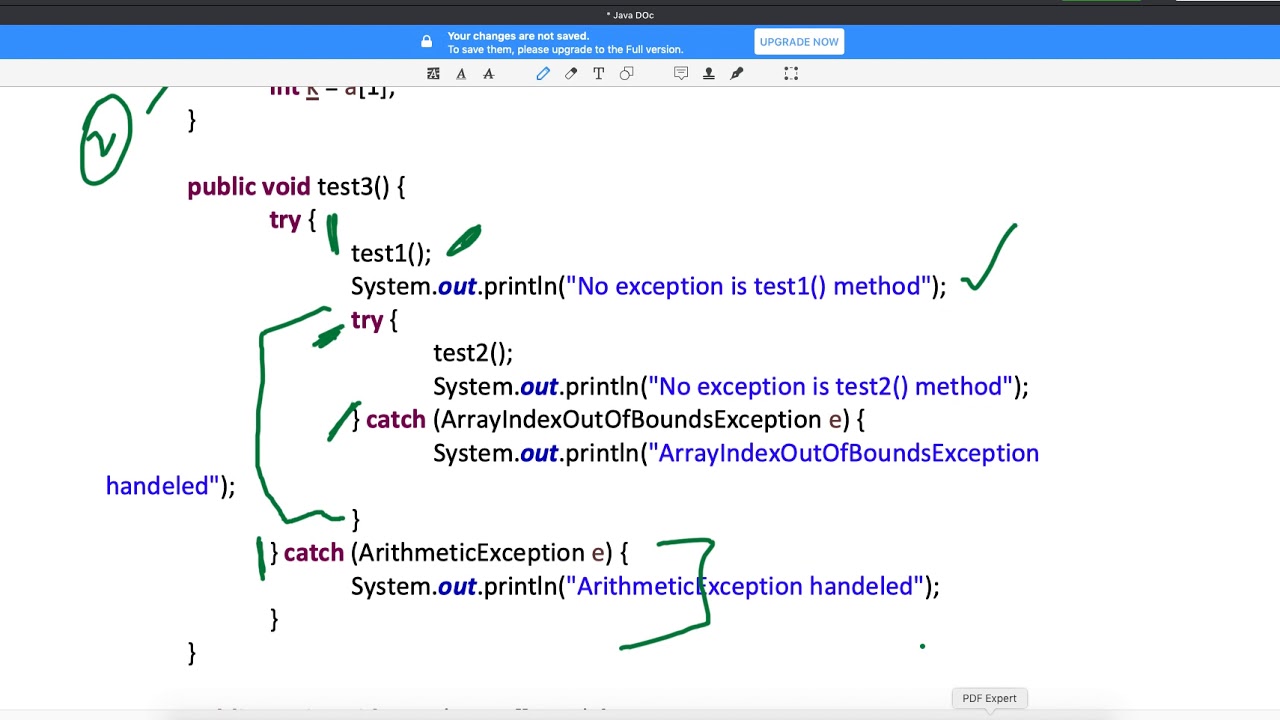Click 'Your changes are not saved.' text
Image resolution: width=1280 pixels, height=720 pixels.
tap(518, 36)
